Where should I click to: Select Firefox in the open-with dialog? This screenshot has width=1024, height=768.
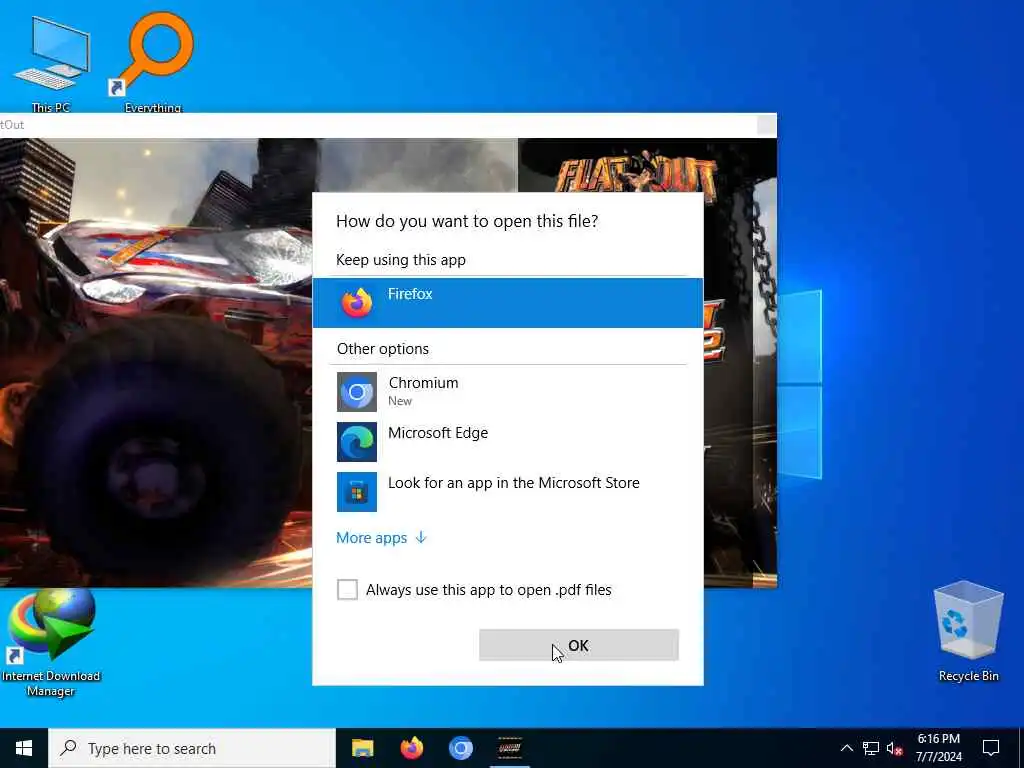[507, 302]
